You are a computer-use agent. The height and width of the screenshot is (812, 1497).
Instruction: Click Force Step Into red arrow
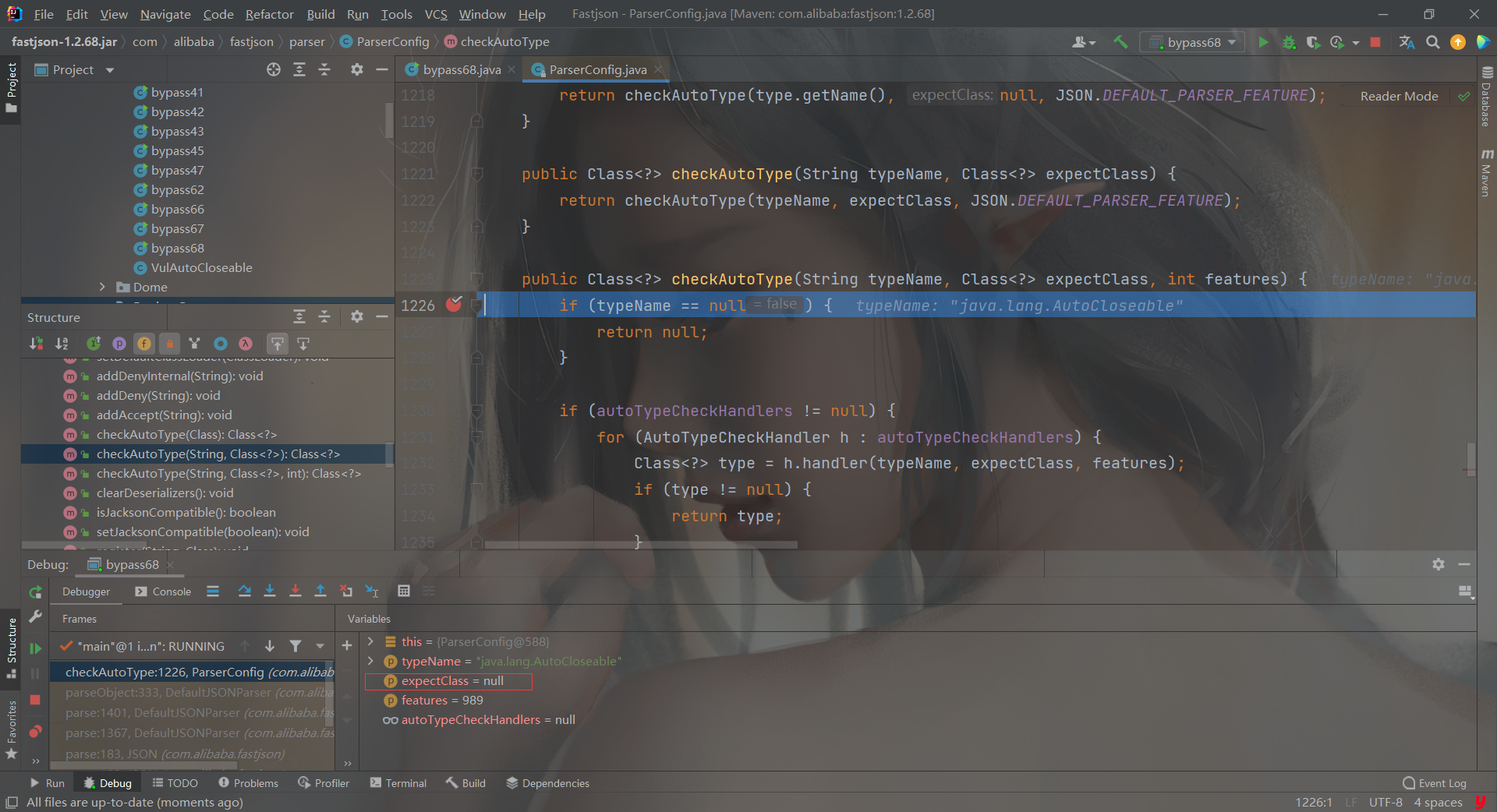pyautogui.click(x=295, y=591)
